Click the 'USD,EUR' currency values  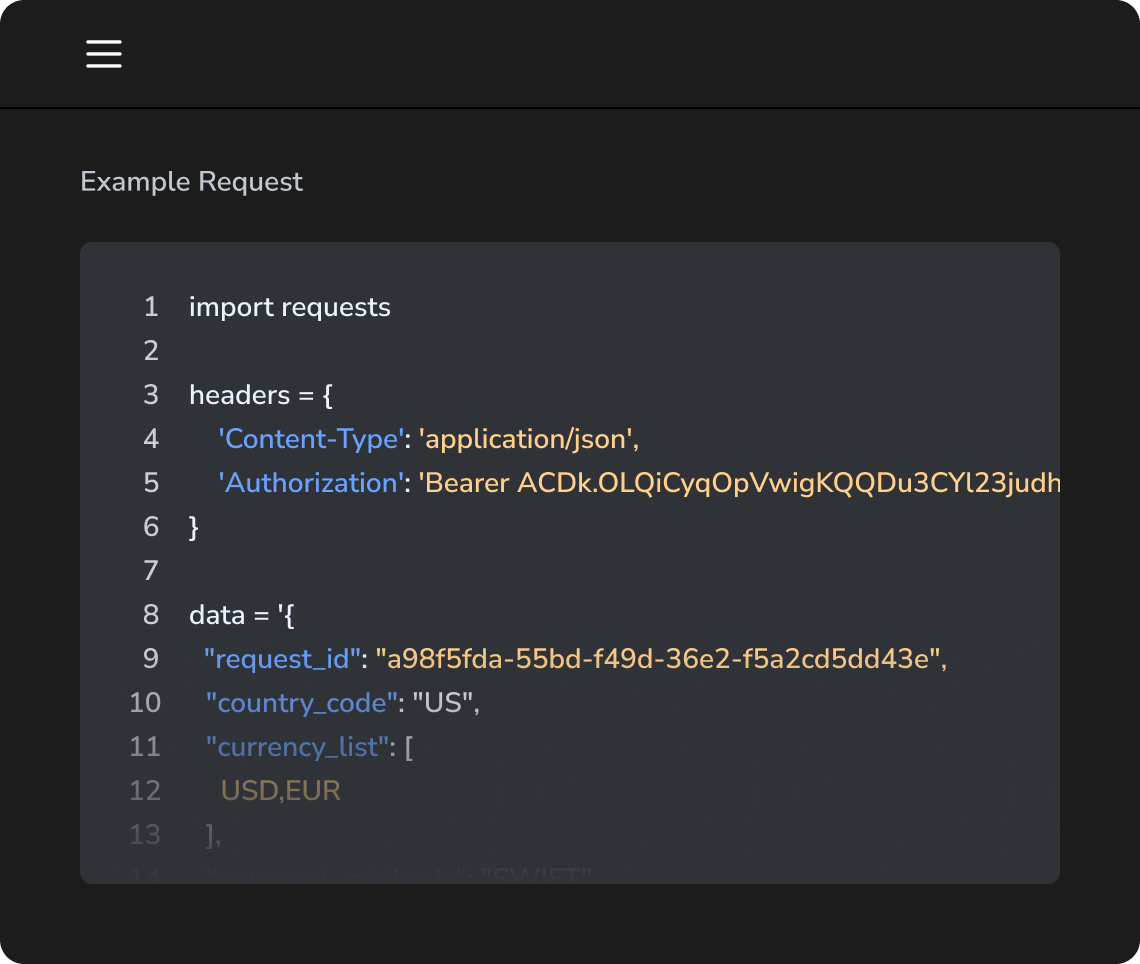click(281, 791)
